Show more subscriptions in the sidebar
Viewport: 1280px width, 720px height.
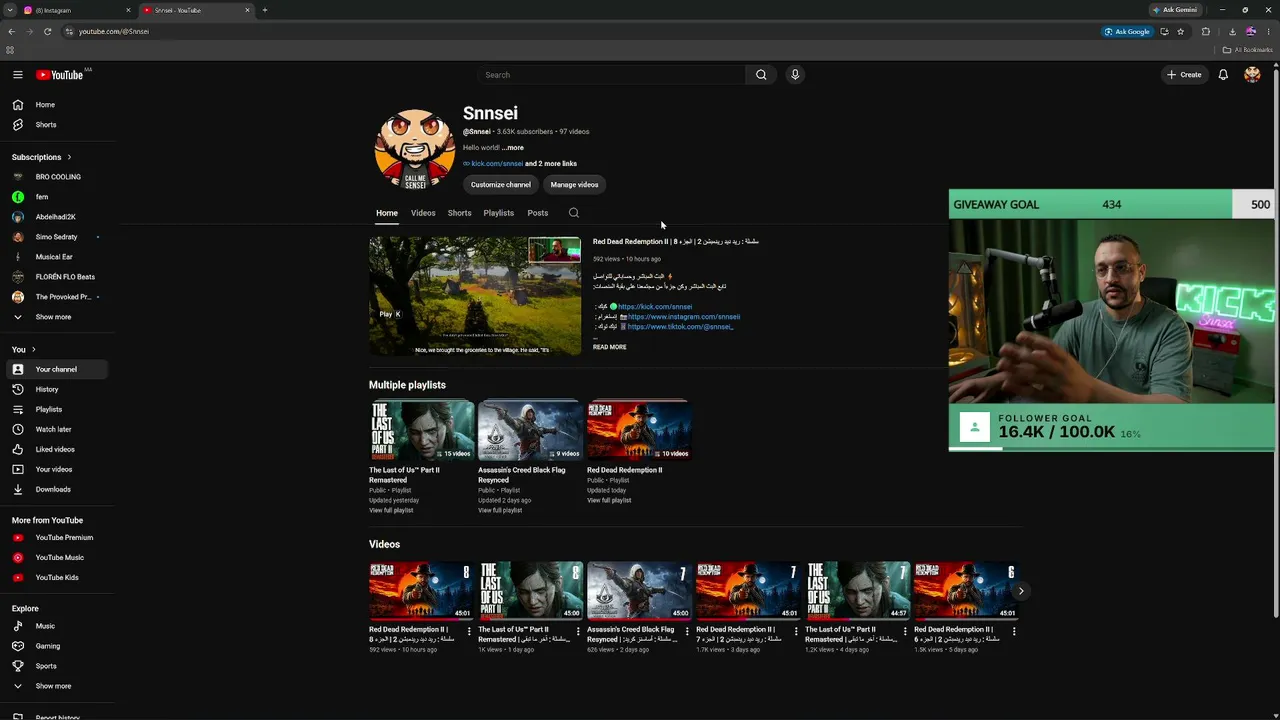coord(56,317)
